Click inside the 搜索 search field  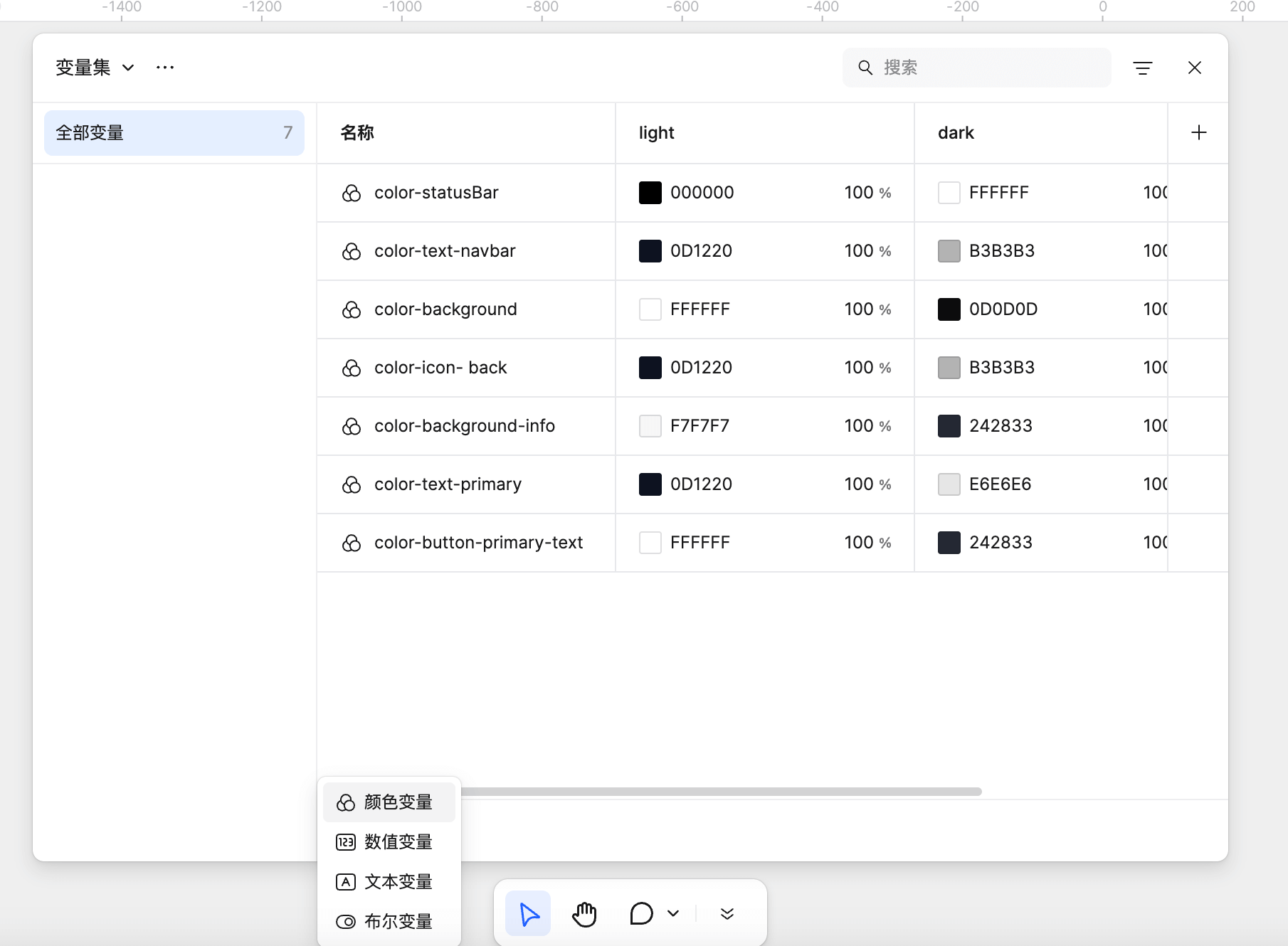click(982, 67)
